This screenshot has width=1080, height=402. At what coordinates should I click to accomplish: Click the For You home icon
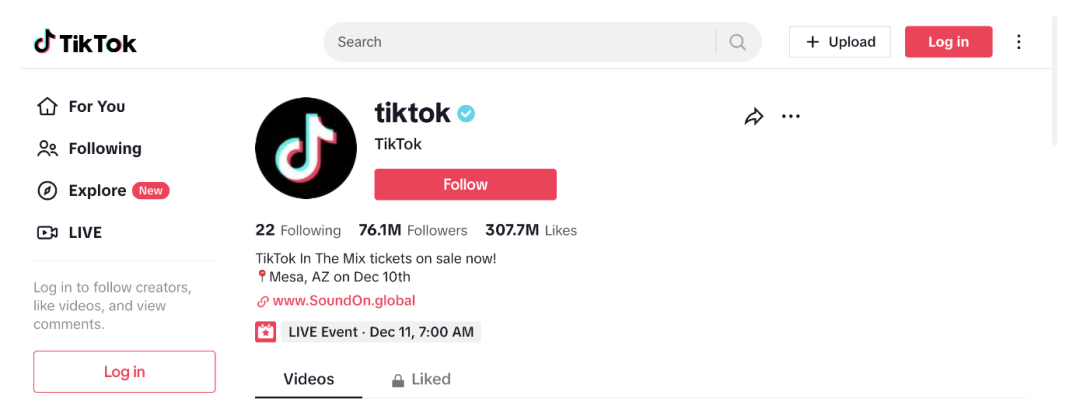[x=47, y=107]
